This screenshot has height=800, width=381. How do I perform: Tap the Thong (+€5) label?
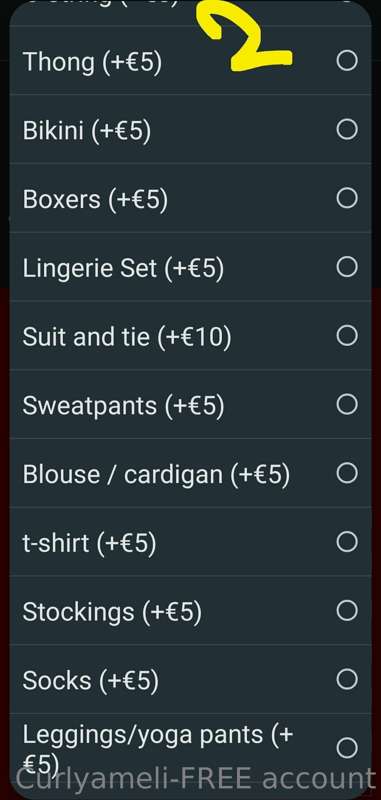(92, 63)
